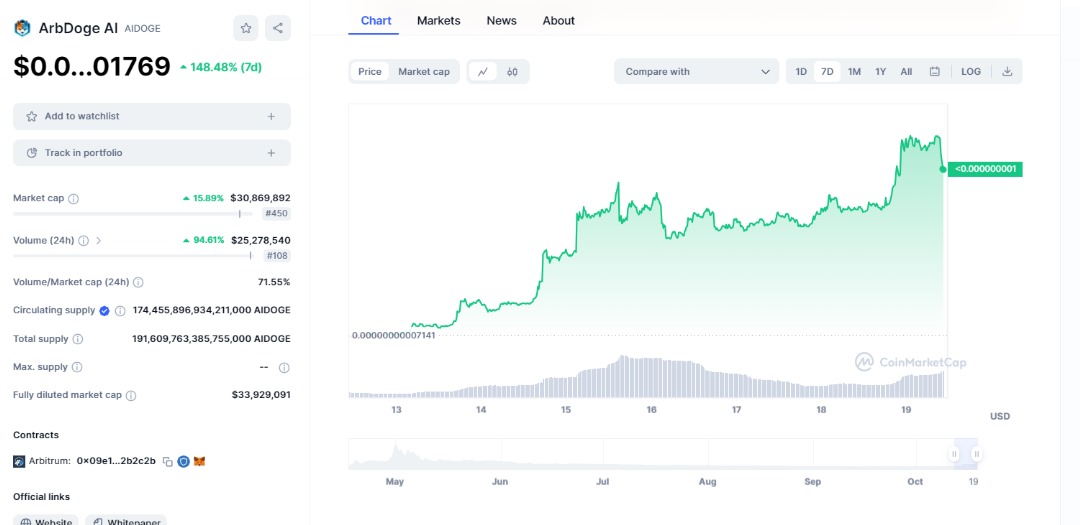Viewport: 1080px width, 525px height.
Task: Open Market cap info tooltip icon
Action: [74, 198]
